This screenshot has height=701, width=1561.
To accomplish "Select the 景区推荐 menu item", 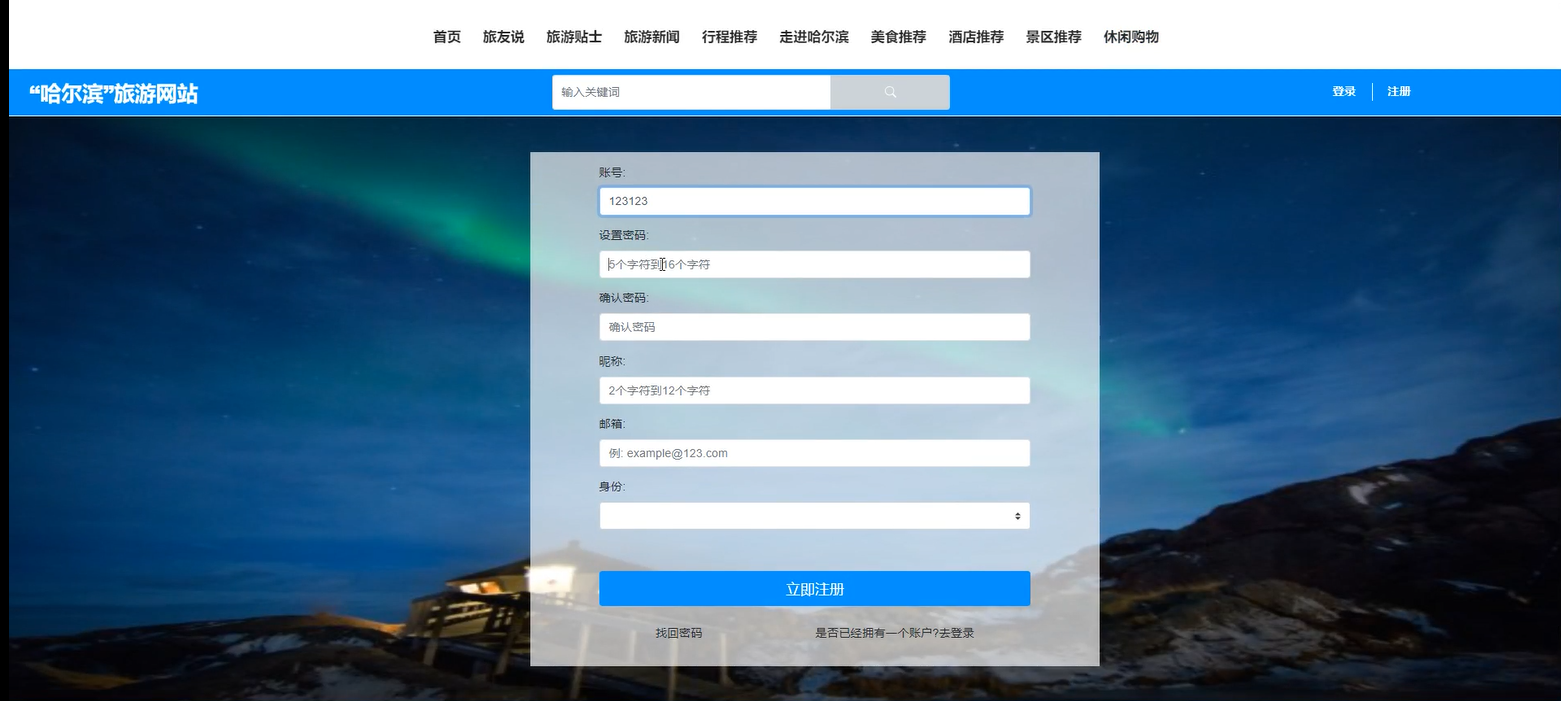I will tap(1053, 37).
